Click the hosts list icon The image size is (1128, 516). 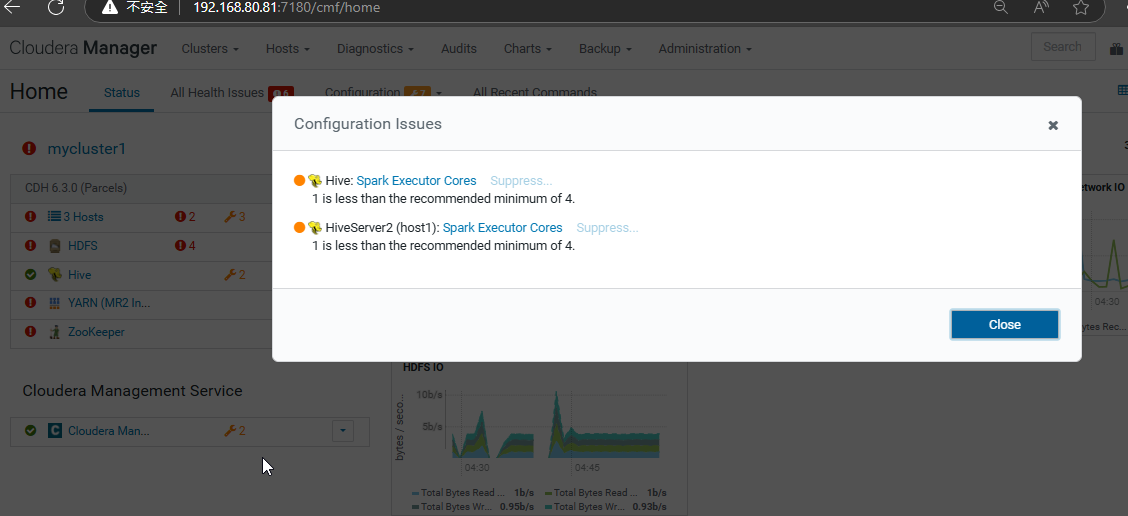(54, 217)
